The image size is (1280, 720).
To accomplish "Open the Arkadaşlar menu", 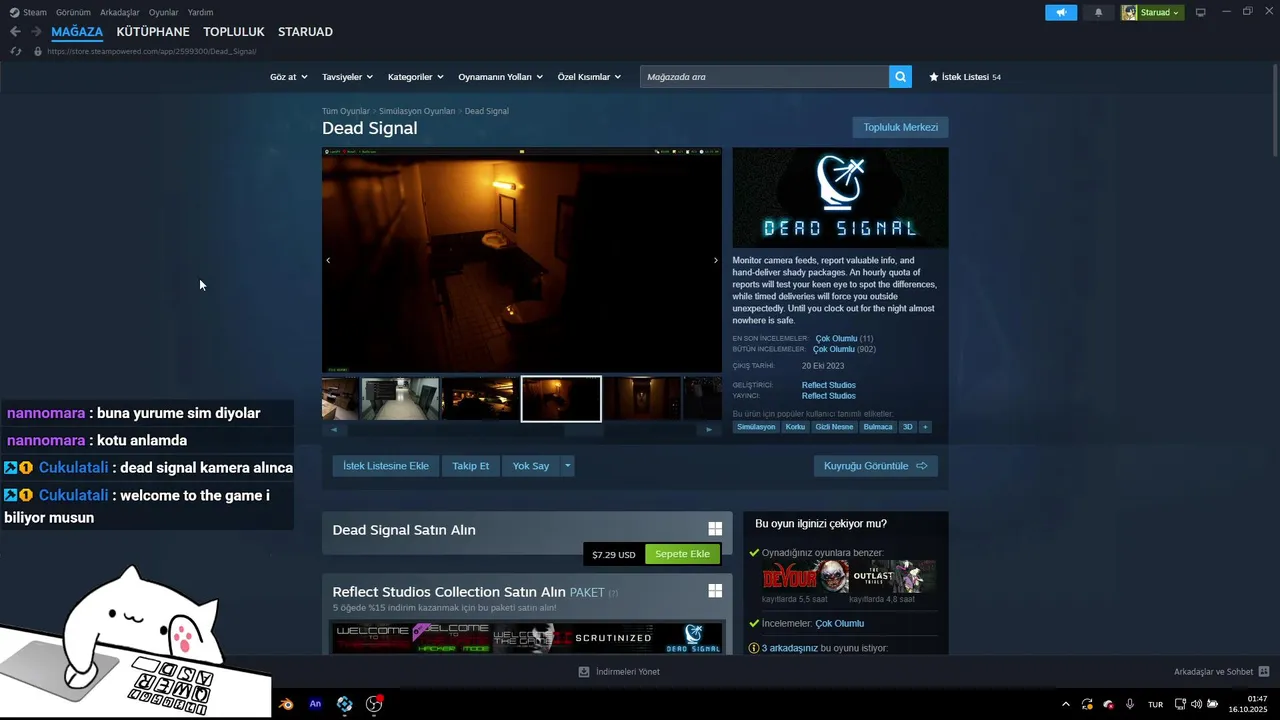I will click(x=120, y=12).
